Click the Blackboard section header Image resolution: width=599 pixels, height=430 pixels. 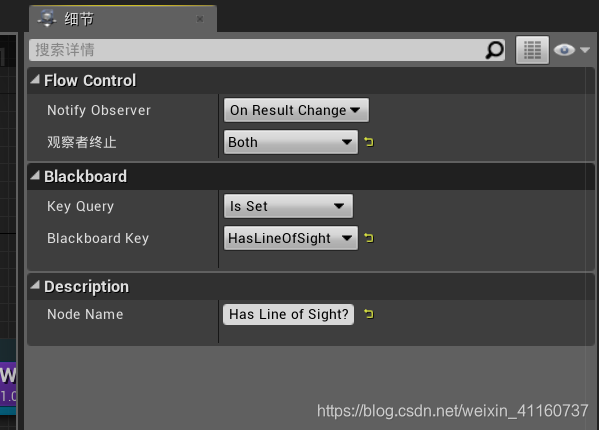tap(311, 176)
